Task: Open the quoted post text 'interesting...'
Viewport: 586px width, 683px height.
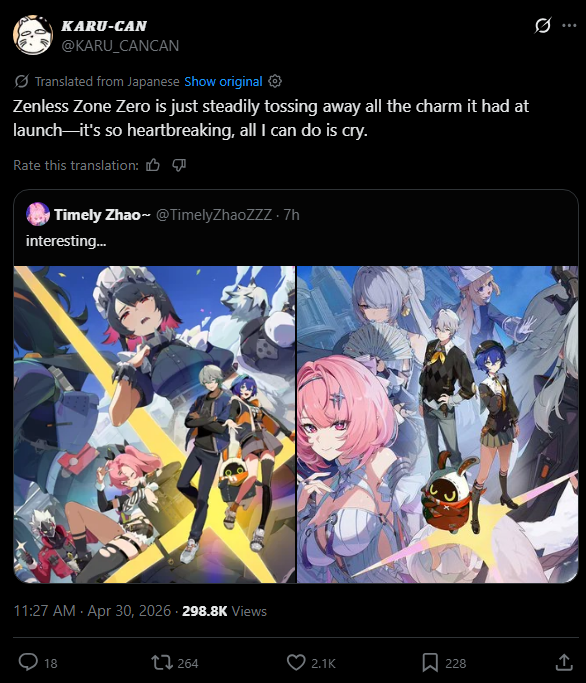Action: [x=66, y=240]
